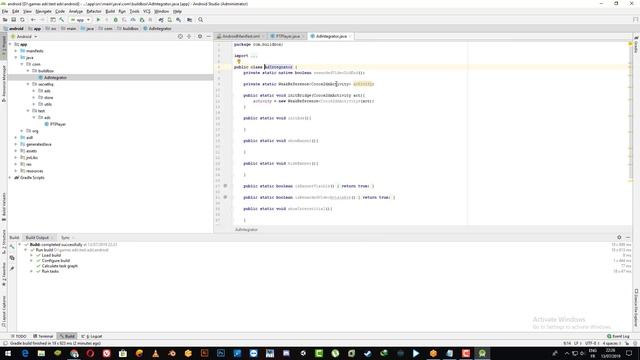Viewport: 640px width, 360px height.
Task: Open Opera browser from the taskbar
Action: coord(90,353)
